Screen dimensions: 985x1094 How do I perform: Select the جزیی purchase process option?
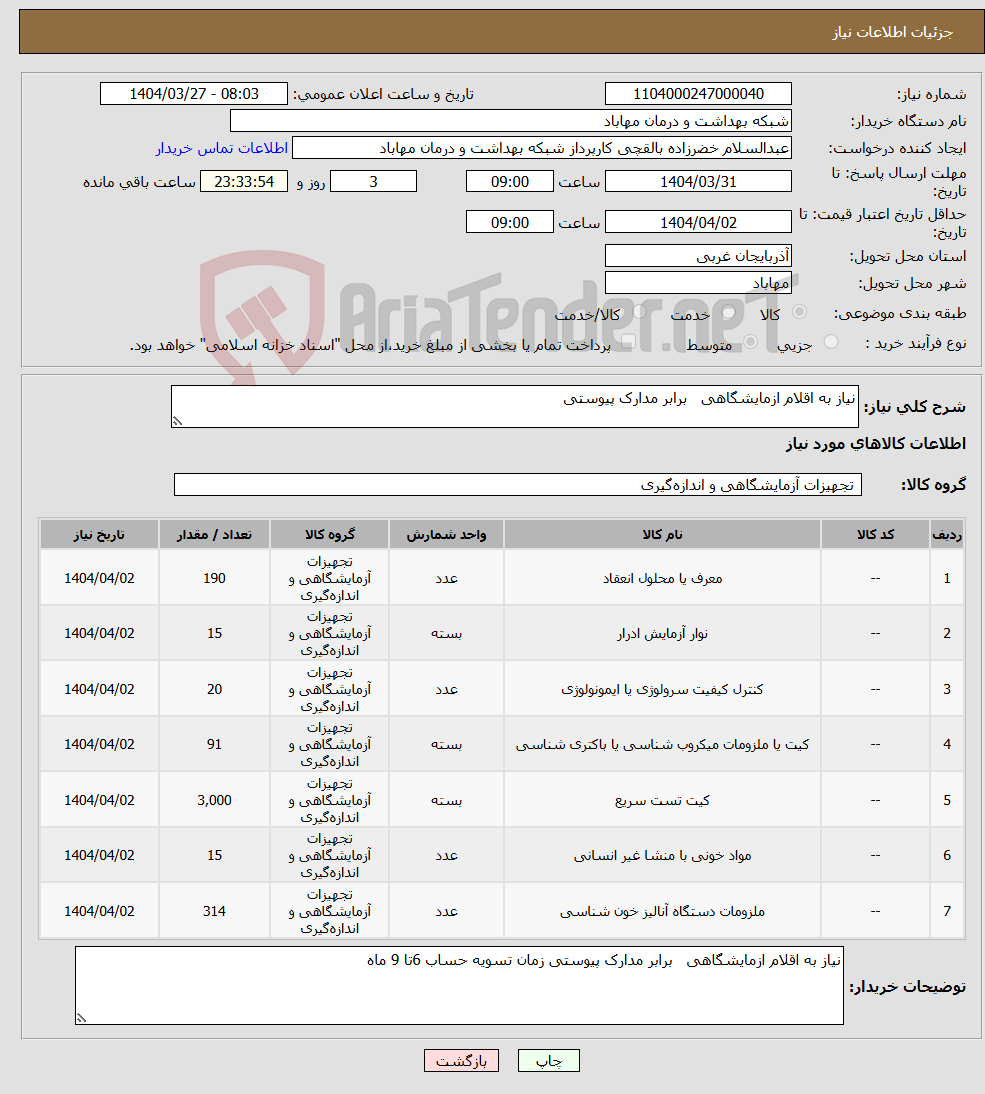coord(832,341)
